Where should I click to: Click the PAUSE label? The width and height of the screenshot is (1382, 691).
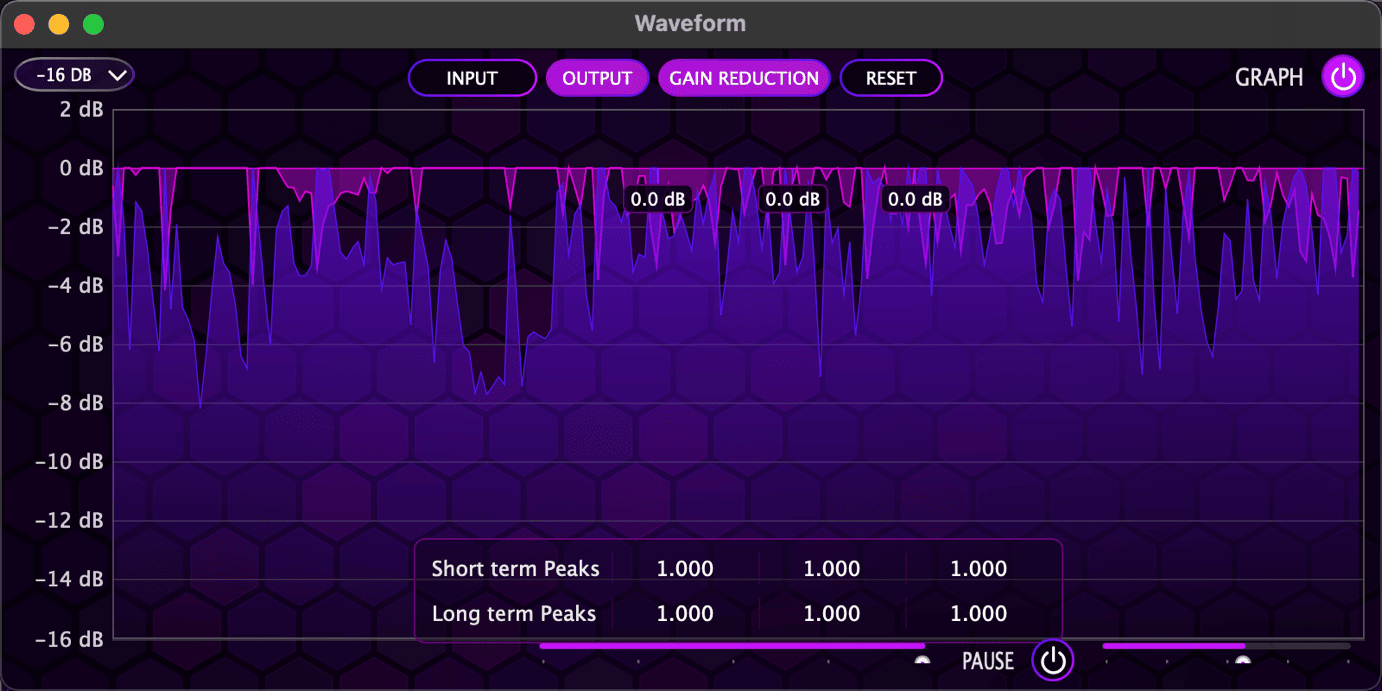tap(988, 660)
